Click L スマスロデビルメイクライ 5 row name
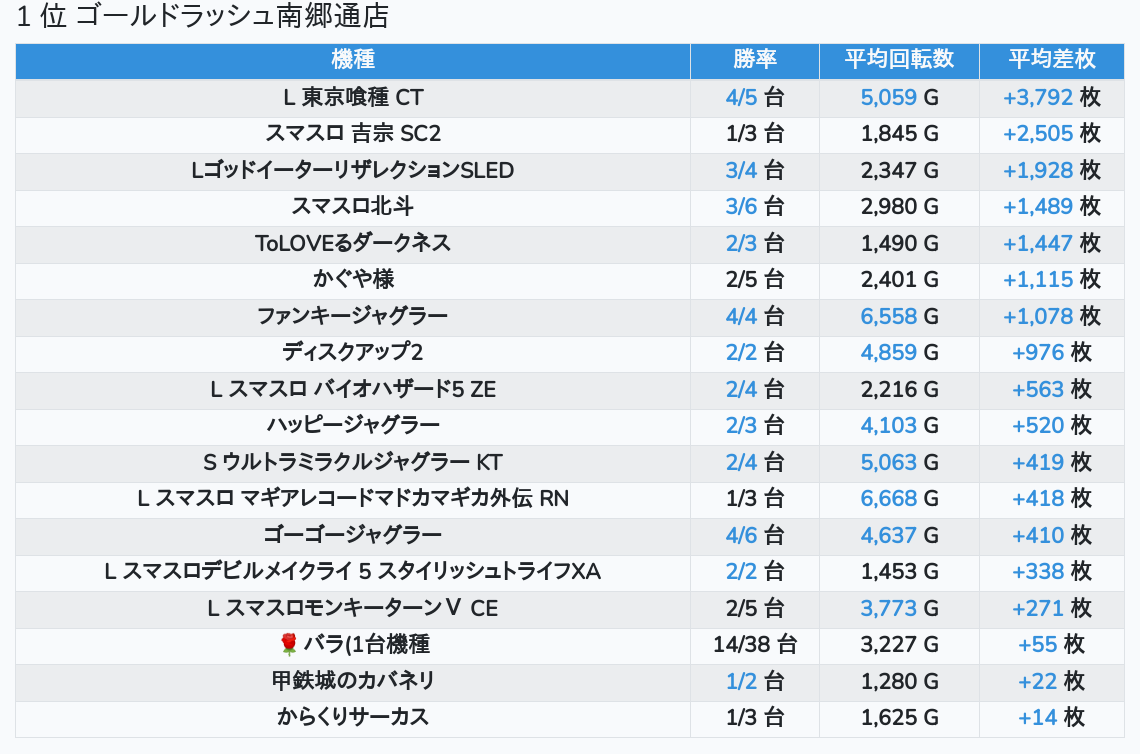1140x754 pixels. click(x=353, y=571)
